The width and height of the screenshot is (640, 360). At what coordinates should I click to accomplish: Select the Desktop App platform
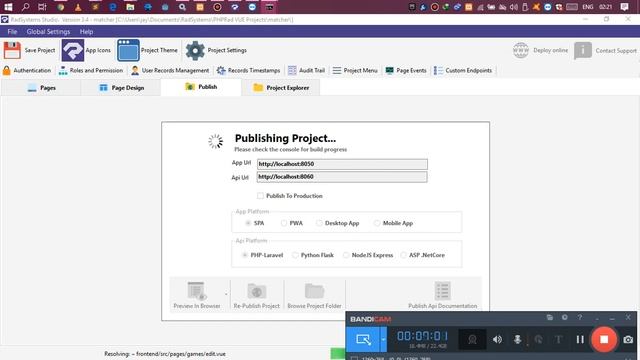point(319,223)
